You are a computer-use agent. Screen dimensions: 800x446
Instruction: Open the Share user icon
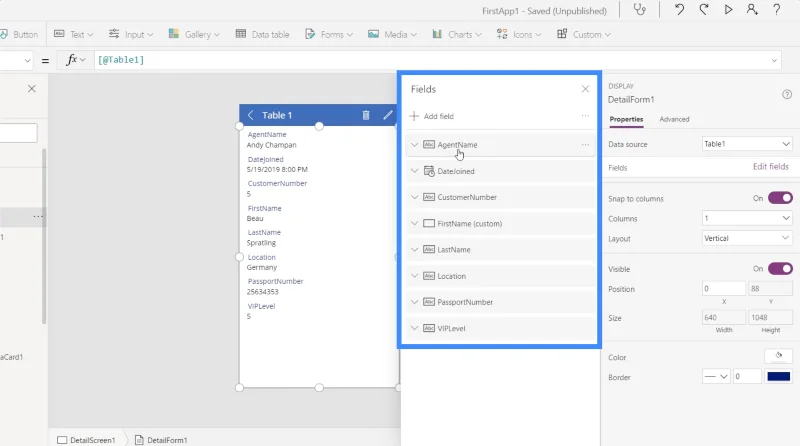tap(752, 10)
